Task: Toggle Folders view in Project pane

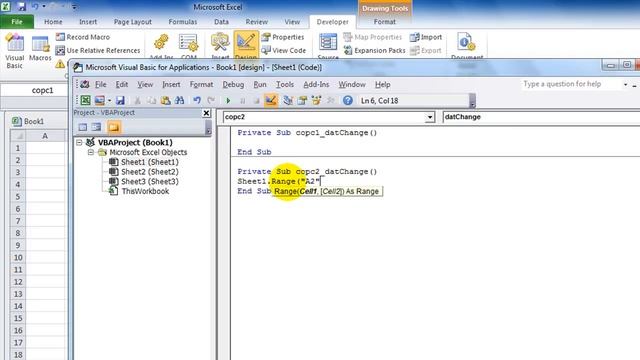Action: (x=114, y=127)
